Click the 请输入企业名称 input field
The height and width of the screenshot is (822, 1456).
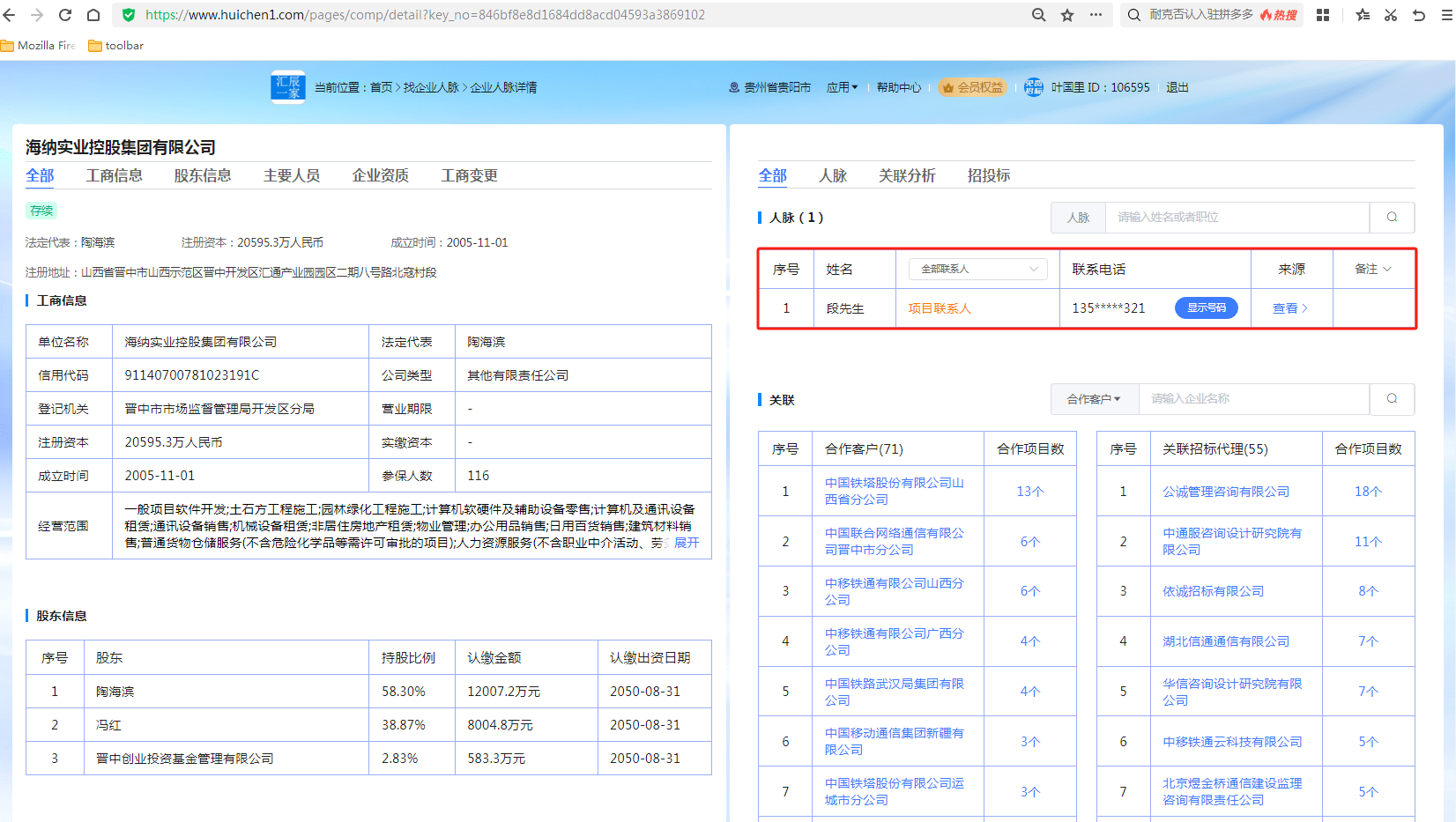point(1253,399)
